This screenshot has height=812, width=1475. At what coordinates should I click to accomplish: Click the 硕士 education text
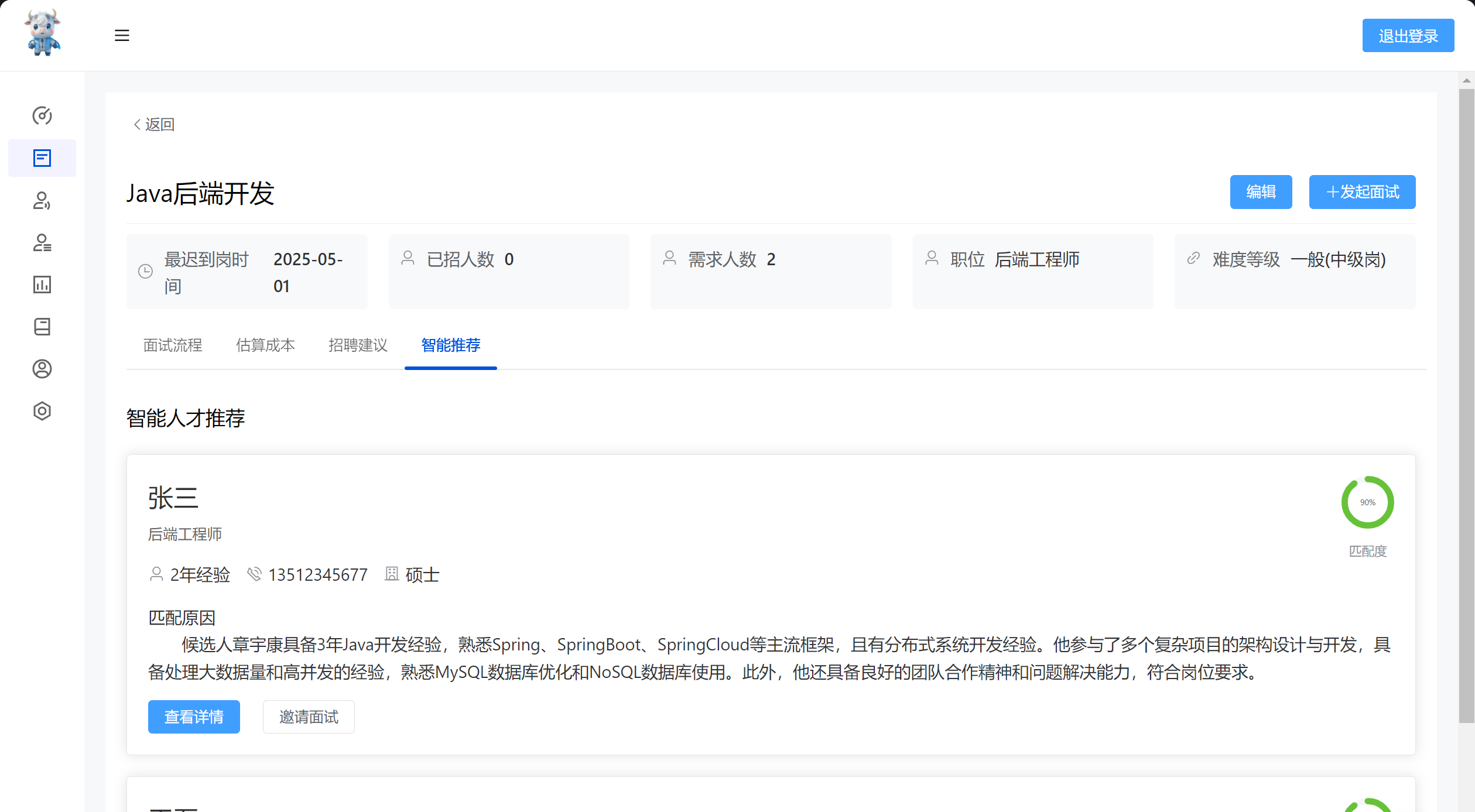pyautogui.click(x=422, y=574)
